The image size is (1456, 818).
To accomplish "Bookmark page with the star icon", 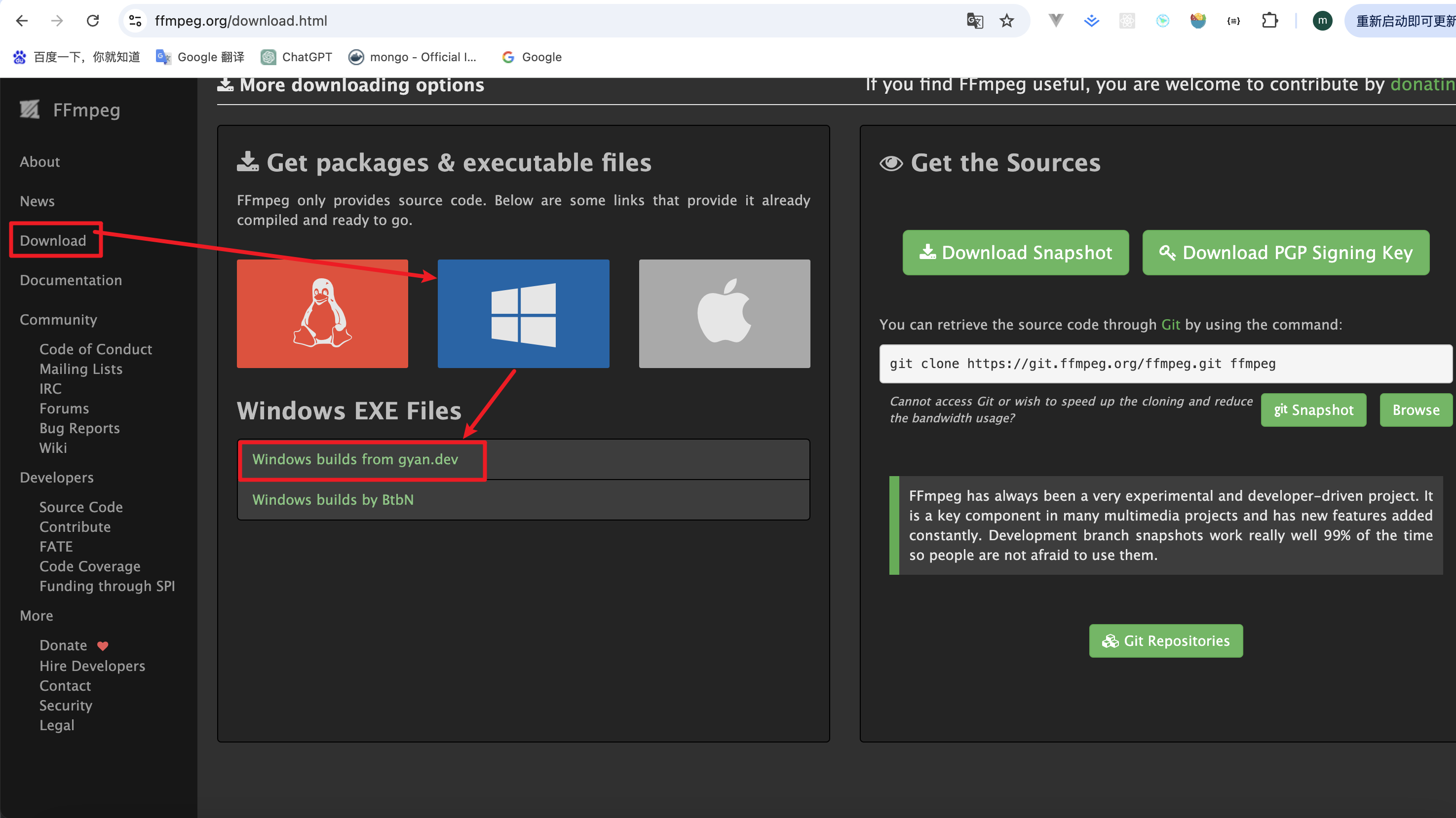I will point(1007,21).
